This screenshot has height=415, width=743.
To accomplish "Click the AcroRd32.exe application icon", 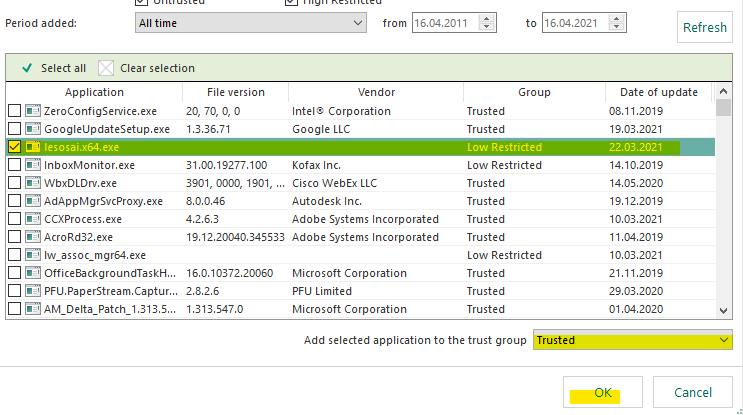I will pyautogui.click(x=32, y=237).
